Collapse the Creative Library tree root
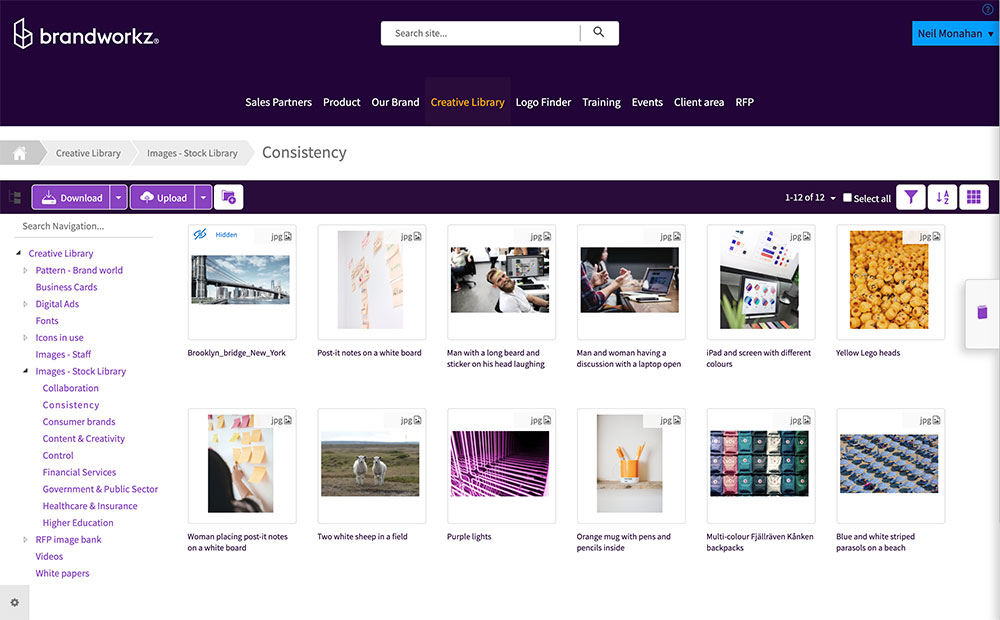Image resolution: width=1000 pixels, height=620 pixels. point(18,253)
